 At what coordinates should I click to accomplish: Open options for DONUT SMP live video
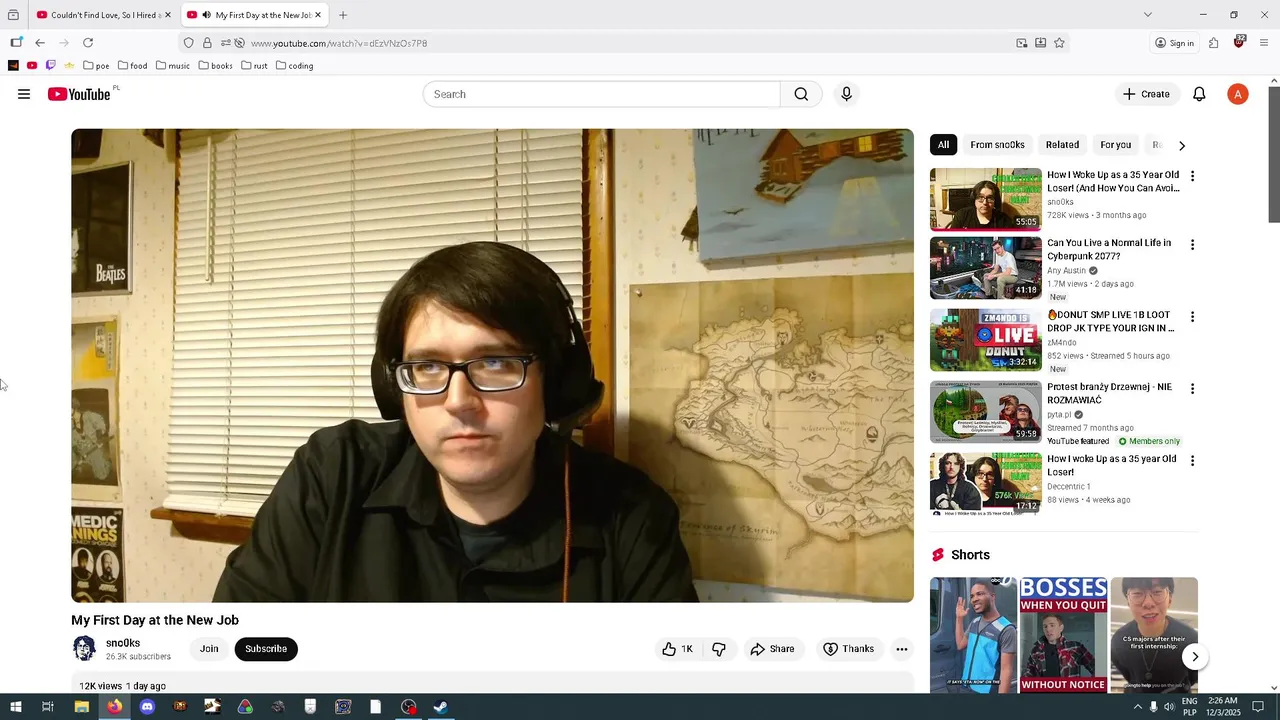[x=1192, y=316]
